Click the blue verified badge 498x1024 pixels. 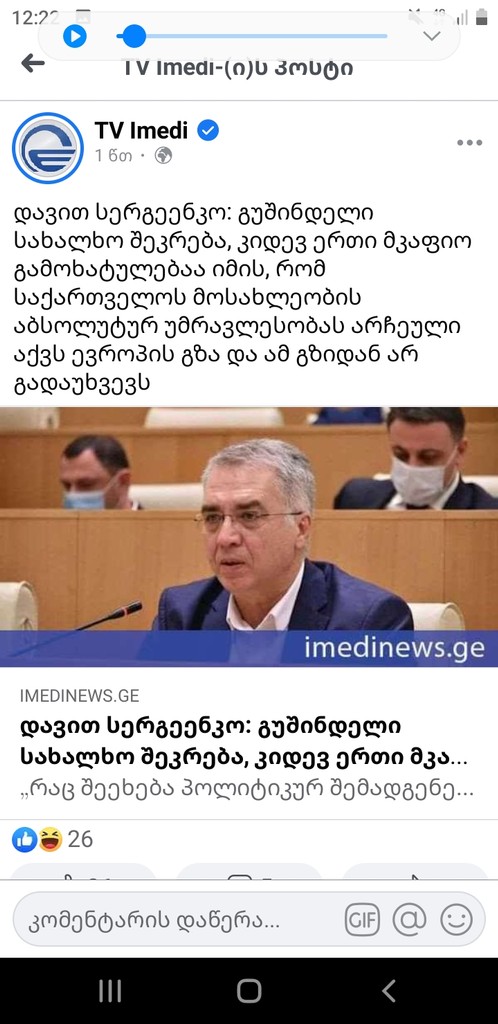pyautogui.click(x=208, y=131)
